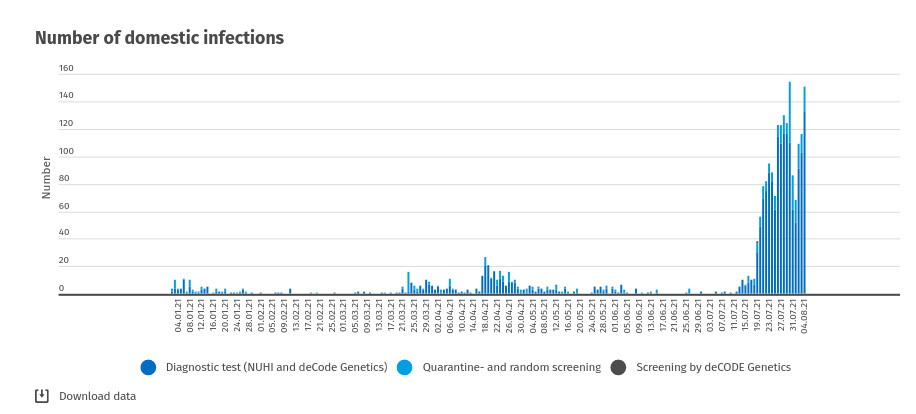Hide Quarantine- and random screening series
916x414 pixels.
[x=511, y=367]
